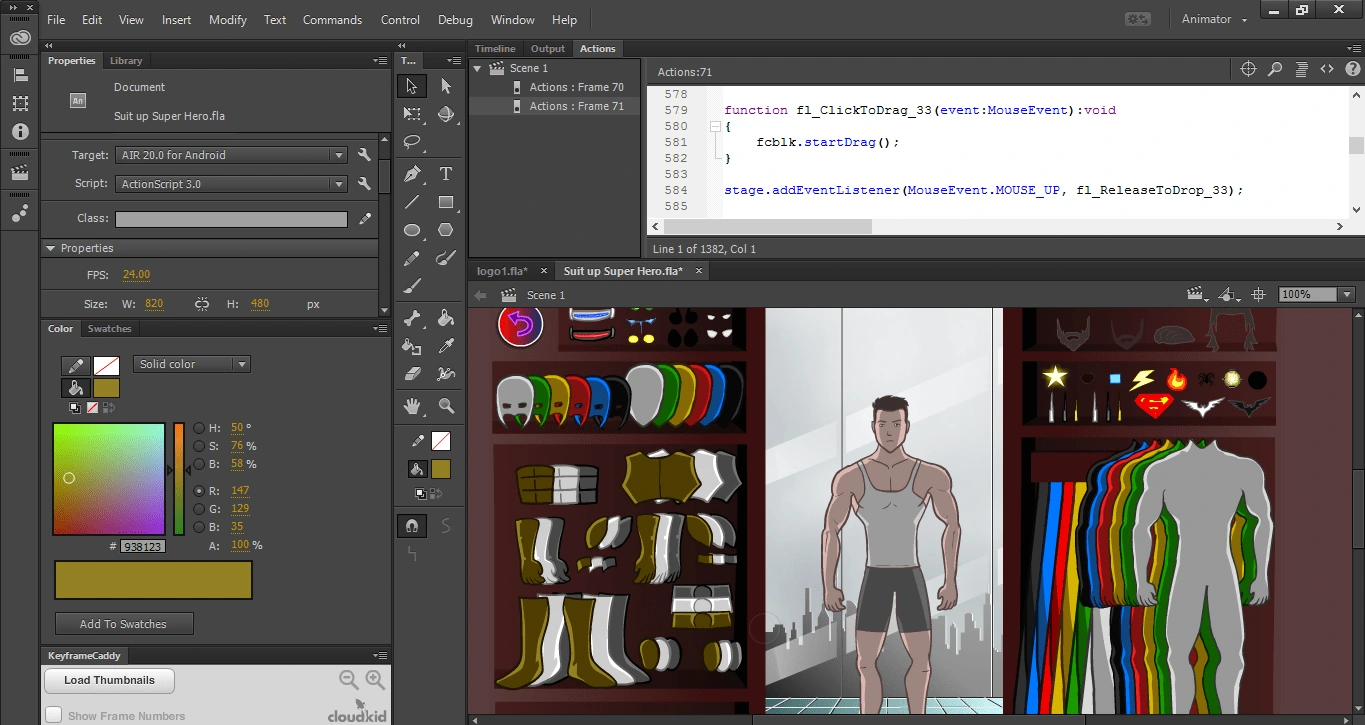Select the Selection arrow tool
The width and height of the screenshot is (1365, 725).
click(x=412, y=86)
